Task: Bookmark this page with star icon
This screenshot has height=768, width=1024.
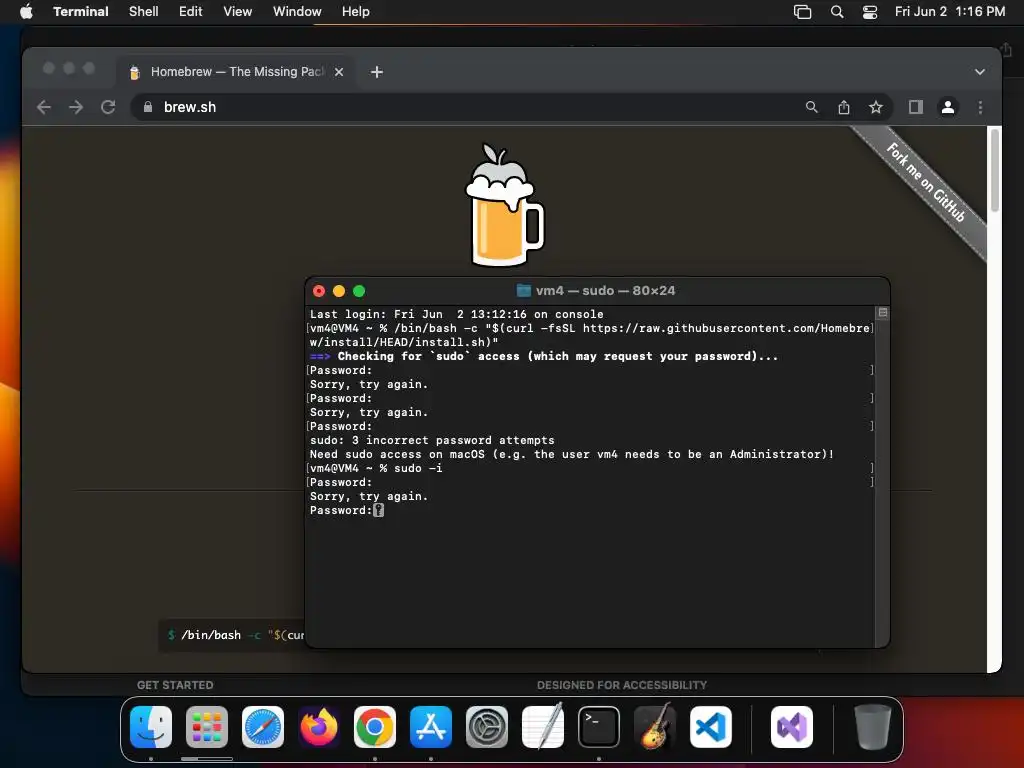Action: pos(876,107)
